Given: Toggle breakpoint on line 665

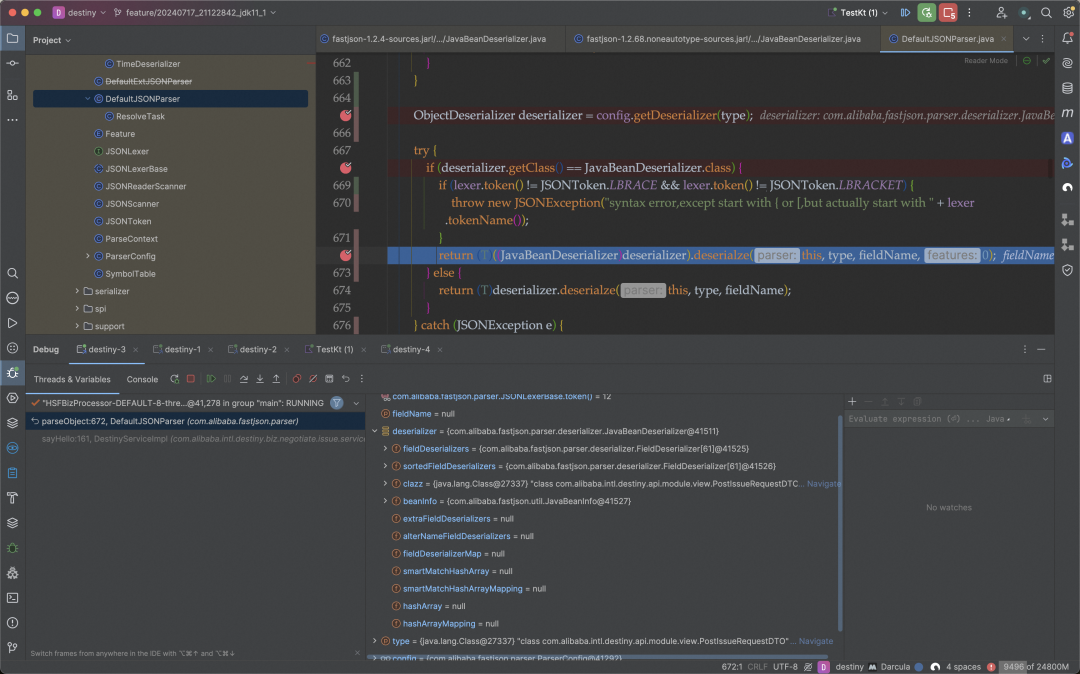Looking at the screenshot, I should 346,115.
